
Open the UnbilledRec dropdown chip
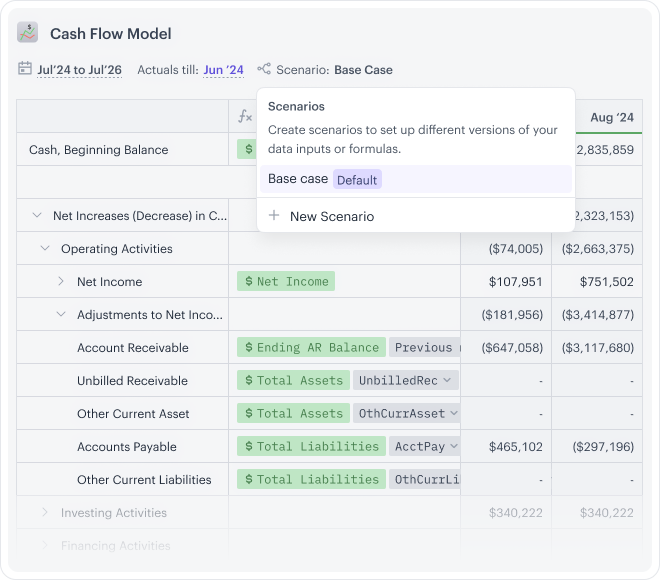405,380
